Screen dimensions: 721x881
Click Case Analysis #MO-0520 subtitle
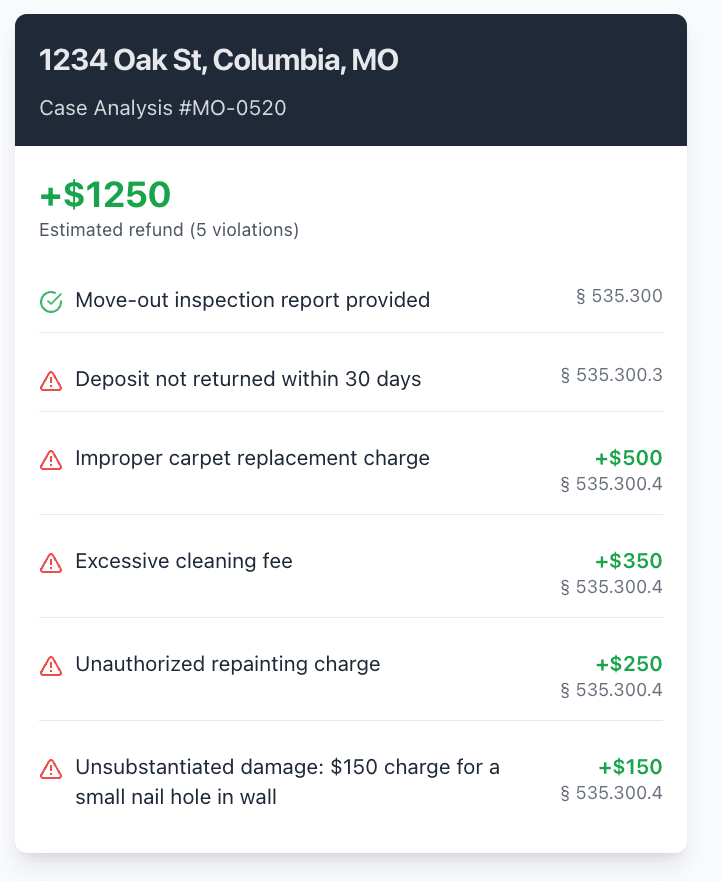point(163,108)
